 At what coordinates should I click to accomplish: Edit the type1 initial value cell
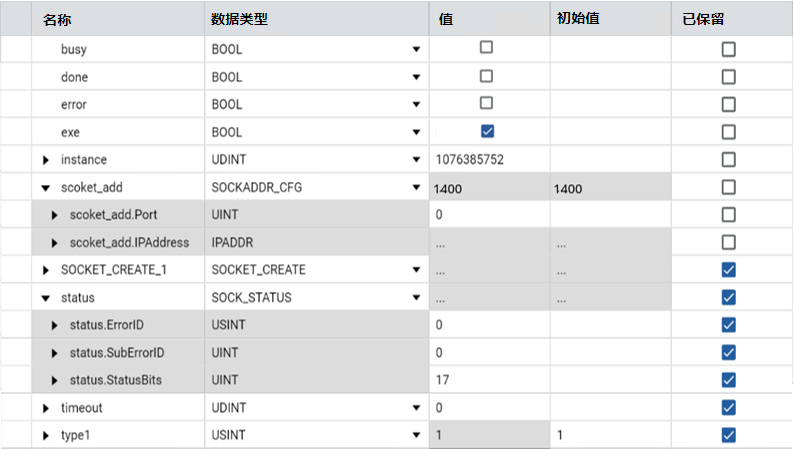(x=608, y=435)
